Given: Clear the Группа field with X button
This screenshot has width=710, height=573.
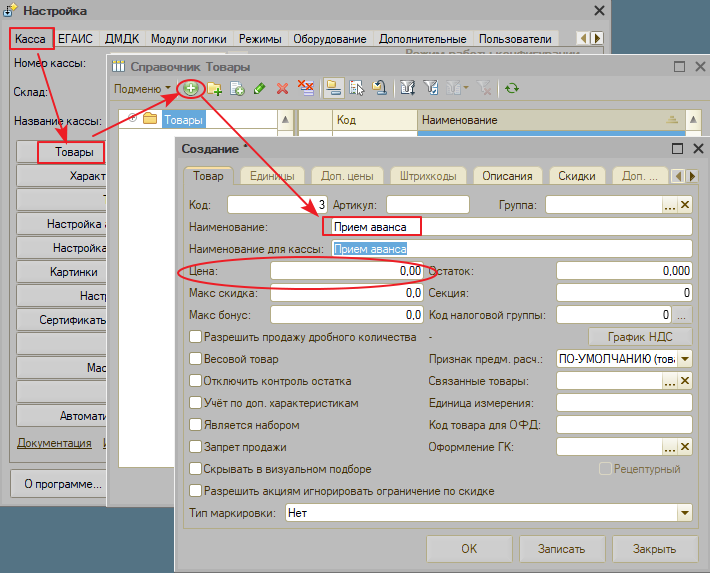Looking at the screenshot, I should [685, 205].
